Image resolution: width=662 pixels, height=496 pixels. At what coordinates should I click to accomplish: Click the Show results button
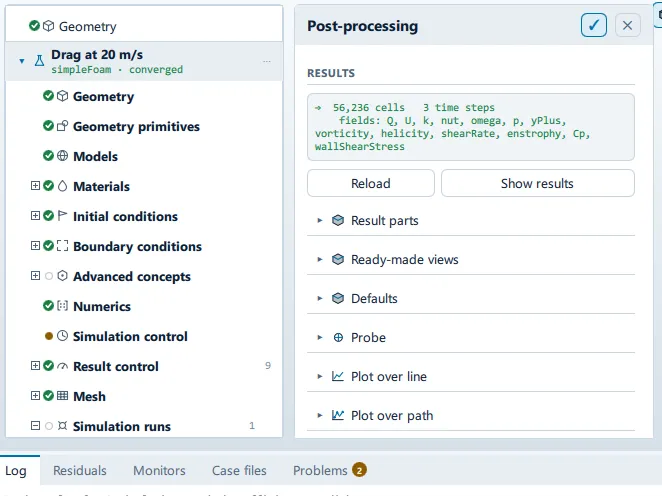(x=537, y=183)
